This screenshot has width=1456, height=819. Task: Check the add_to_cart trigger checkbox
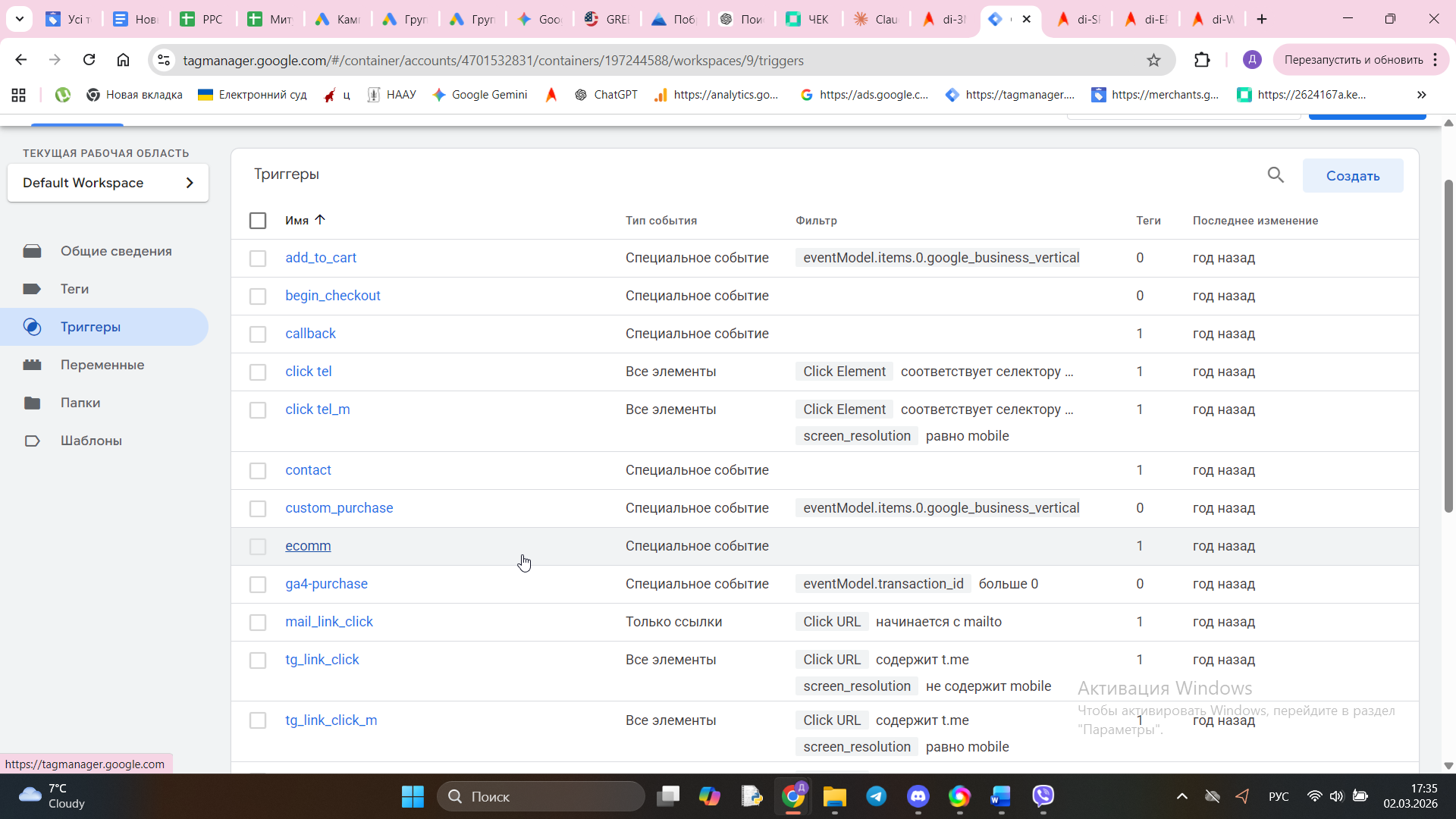point(258,259)
